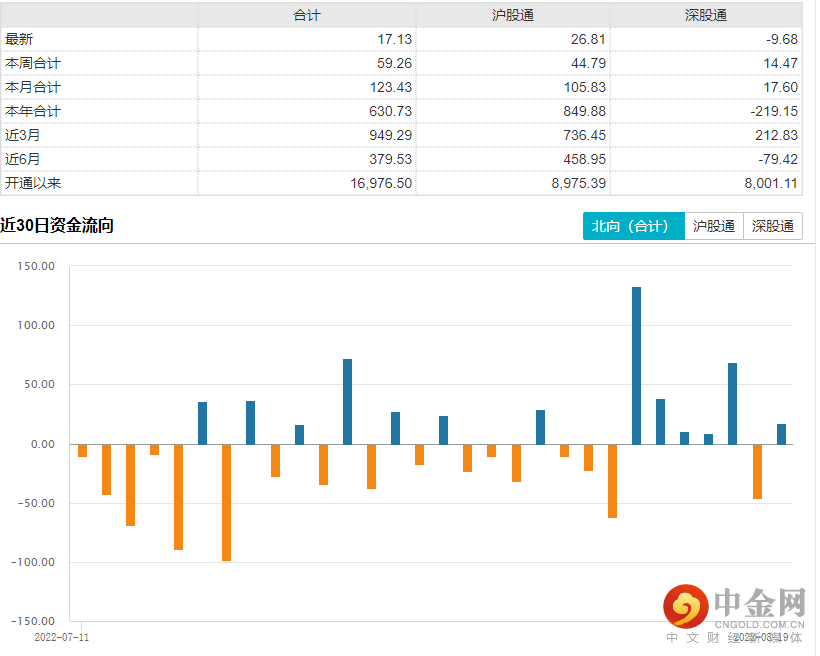Click the value 458.95 in 近6月 row
This screenshot has width=820, height=656.
click(x=585, y=159)
